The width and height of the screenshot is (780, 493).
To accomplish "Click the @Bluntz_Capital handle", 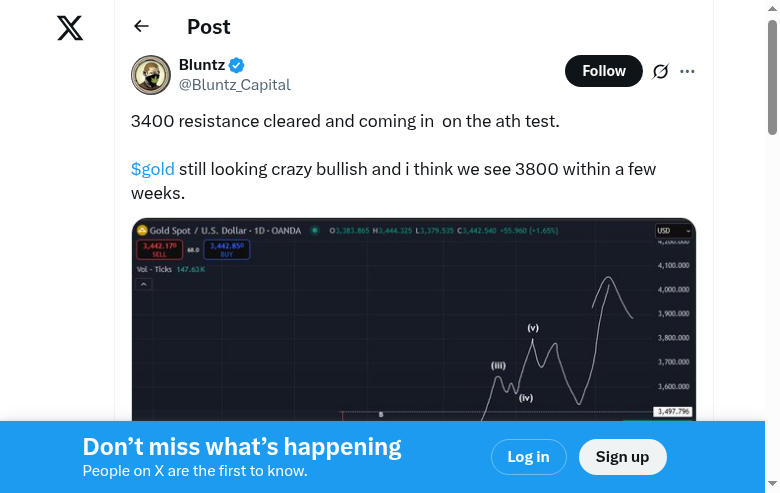I will pos(234,85).
